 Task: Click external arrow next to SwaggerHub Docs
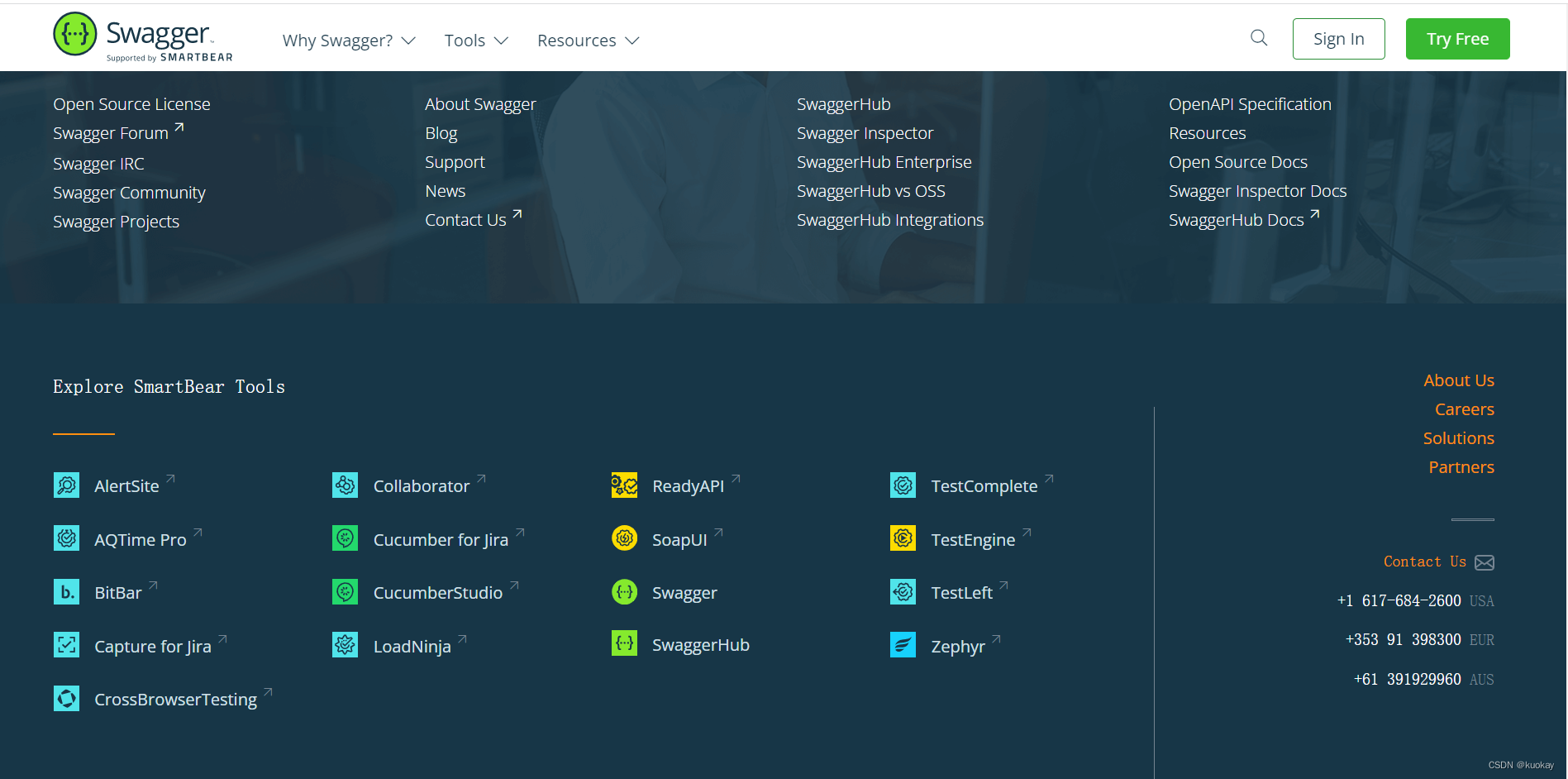click(1315, 214)
